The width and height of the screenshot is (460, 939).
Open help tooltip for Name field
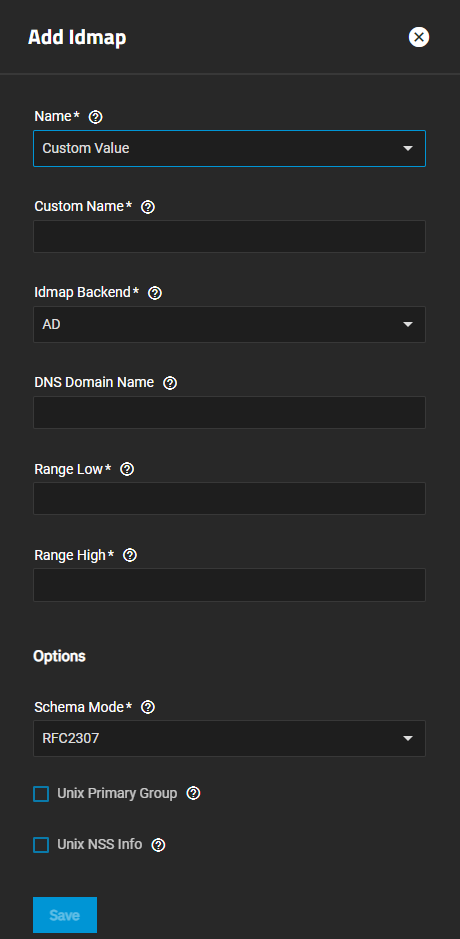(95, 117)
